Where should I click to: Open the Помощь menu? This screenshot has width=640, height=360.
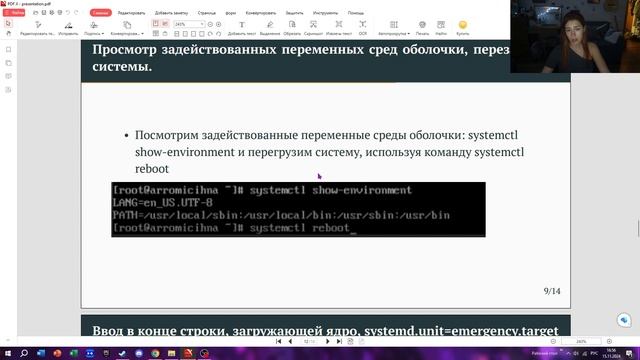point(356,13)
